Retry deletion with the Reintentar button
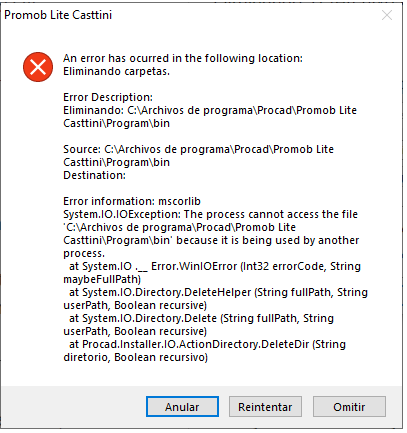This screenshot has width=407, height=433. point(265,406)
